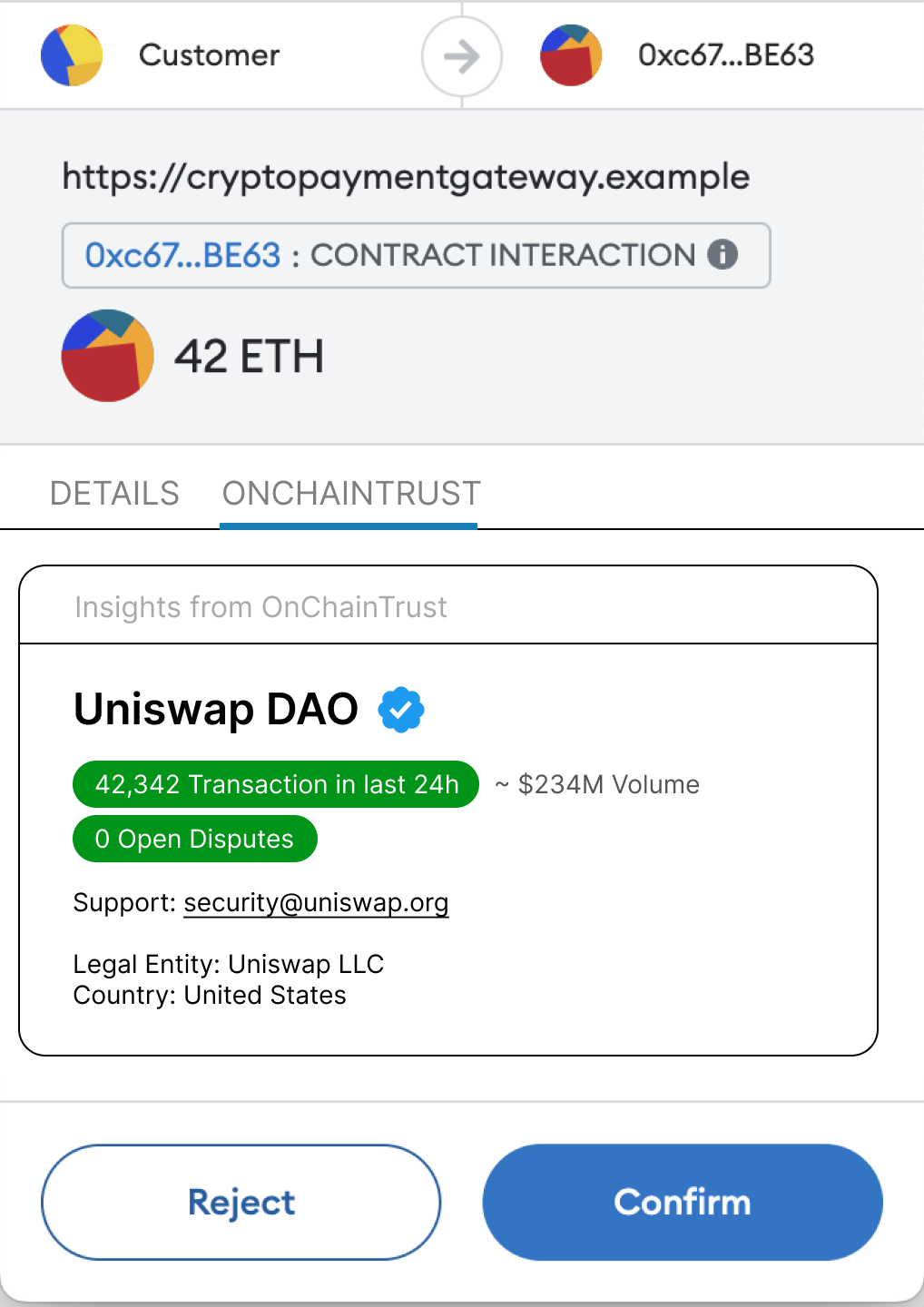Click the Customer account name

(209, 55)
